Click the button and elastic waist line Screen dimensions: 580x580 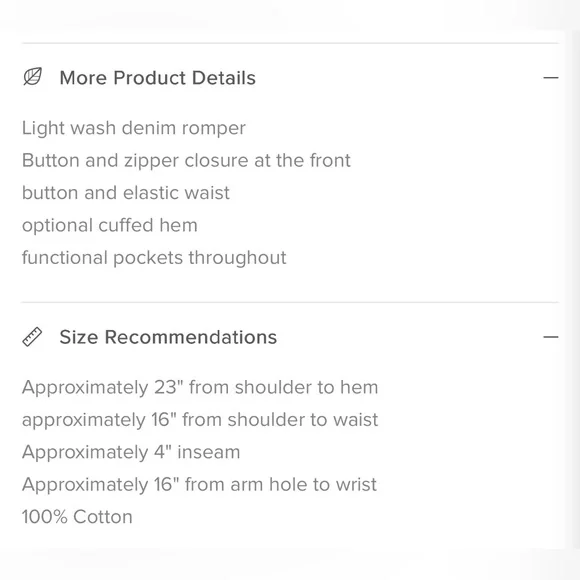(126, 193)
